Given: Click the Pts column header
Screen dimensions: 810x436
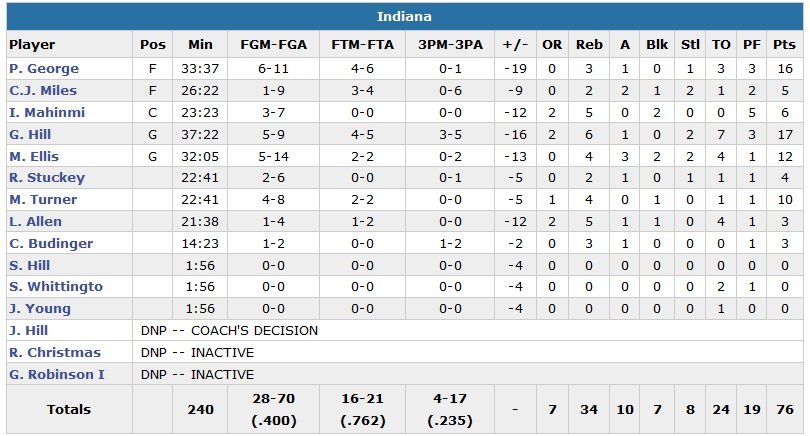Looking at the screenshot, I should point(783,44).
